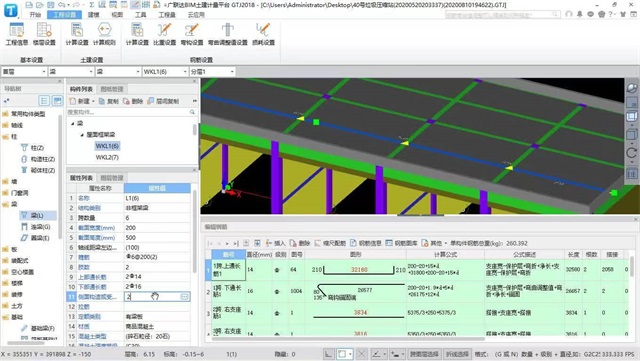Screen dimensions: 640x361
Task: Click the 插入 insert icon in the rebar editor
Action: (x=275, y=243)
